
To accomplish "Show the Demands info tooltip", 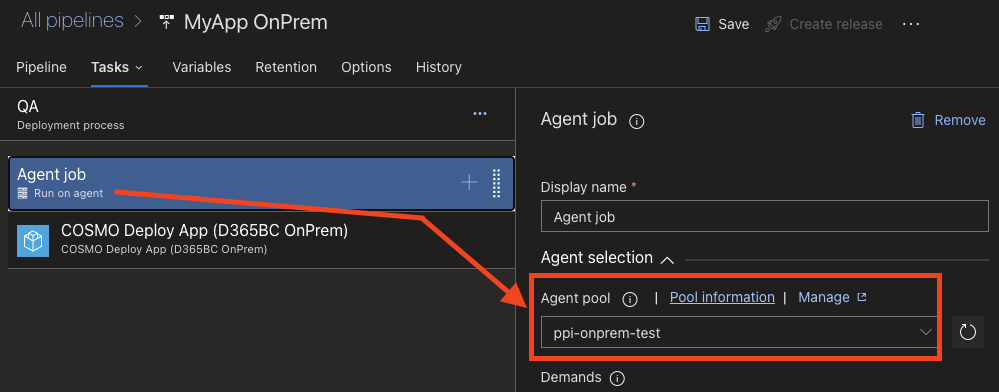I will [x=617, y=379].
